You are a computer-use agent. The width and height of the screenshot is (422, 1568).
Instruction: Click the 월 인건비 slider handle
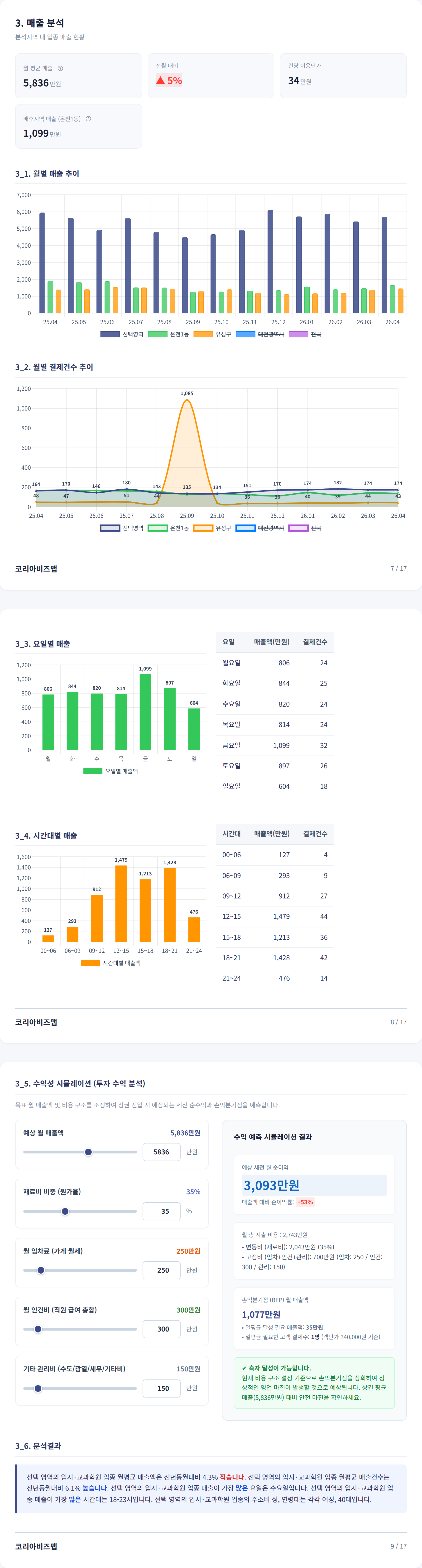tap(38, 1329)
